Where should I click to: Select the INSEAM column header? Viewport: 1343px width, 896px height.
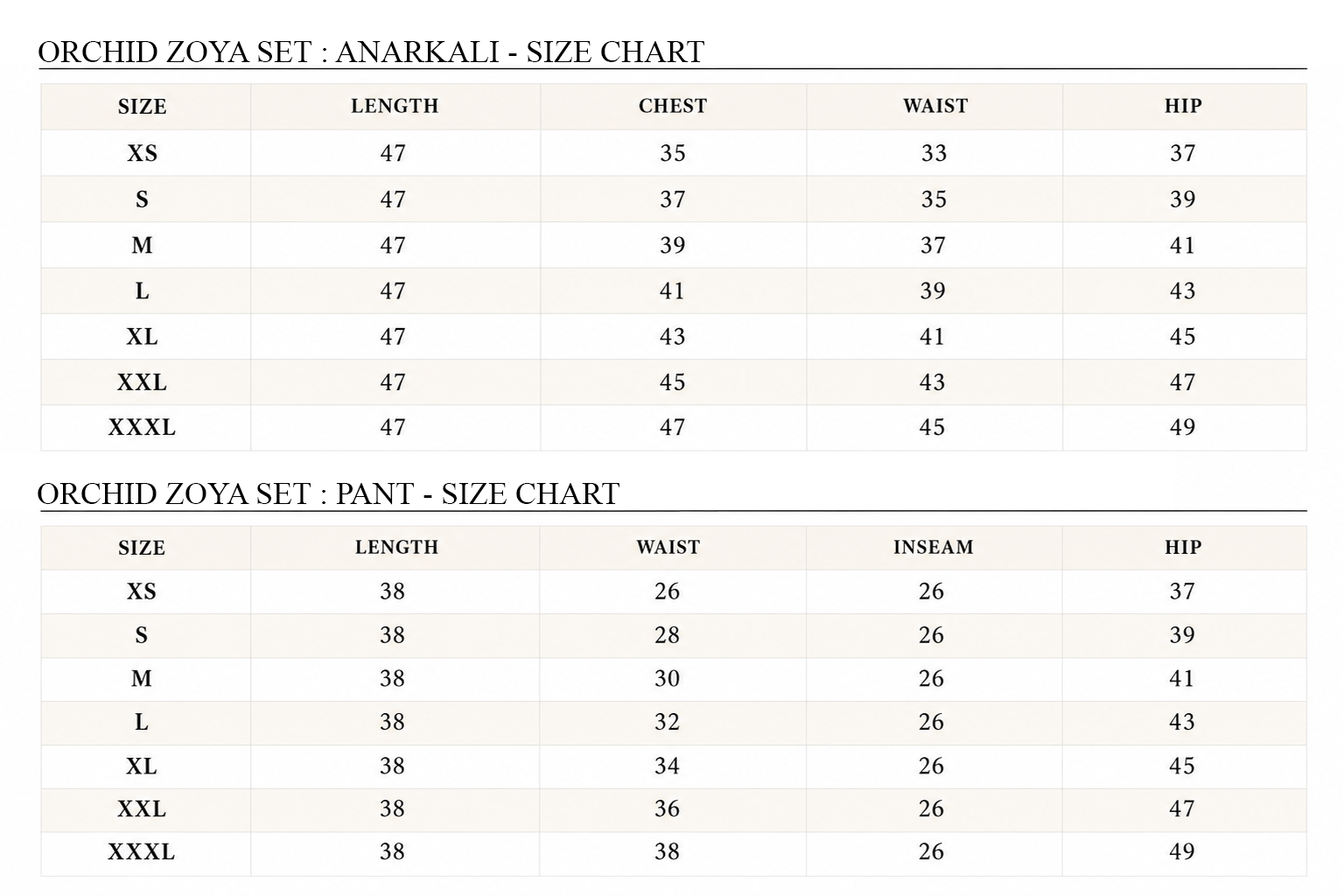(933, 547)
